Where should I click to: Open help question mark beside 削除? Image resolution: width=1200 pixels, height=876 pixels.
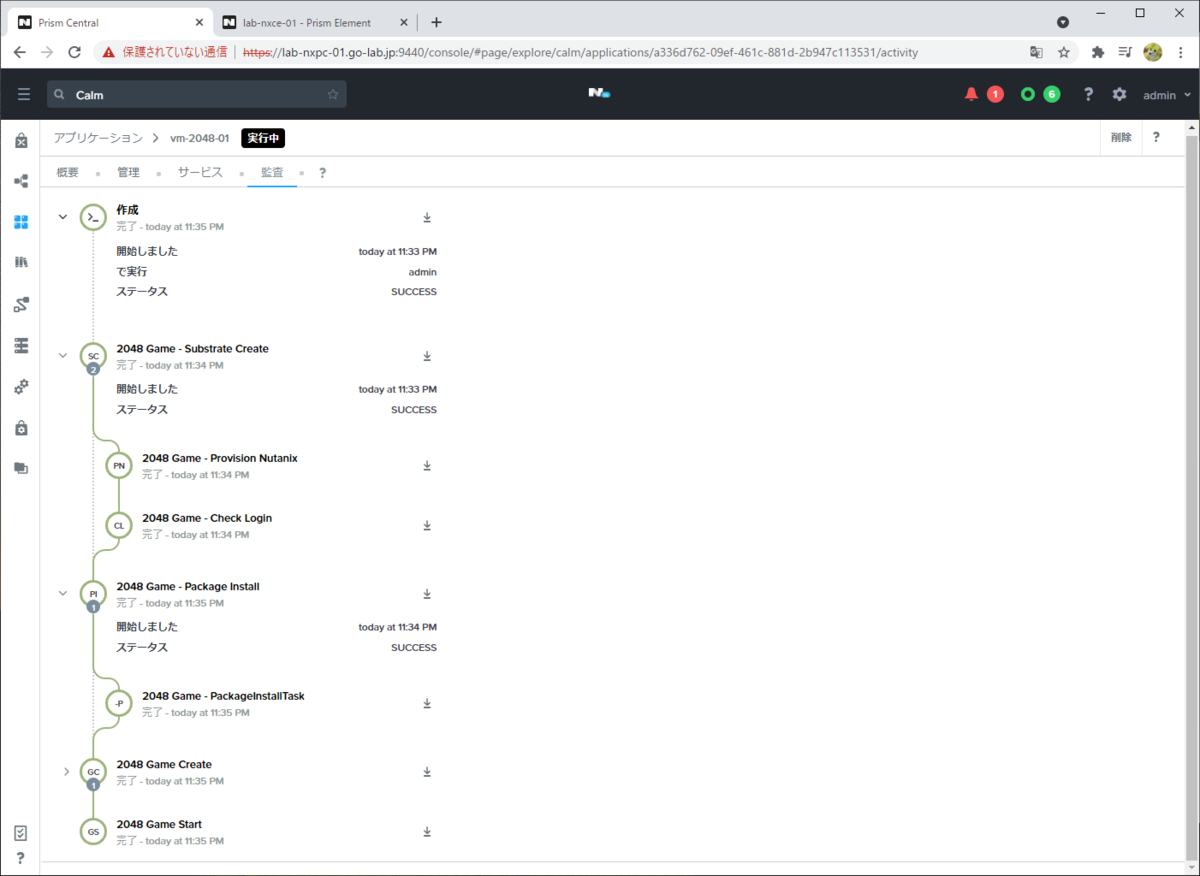(1156, 138)
